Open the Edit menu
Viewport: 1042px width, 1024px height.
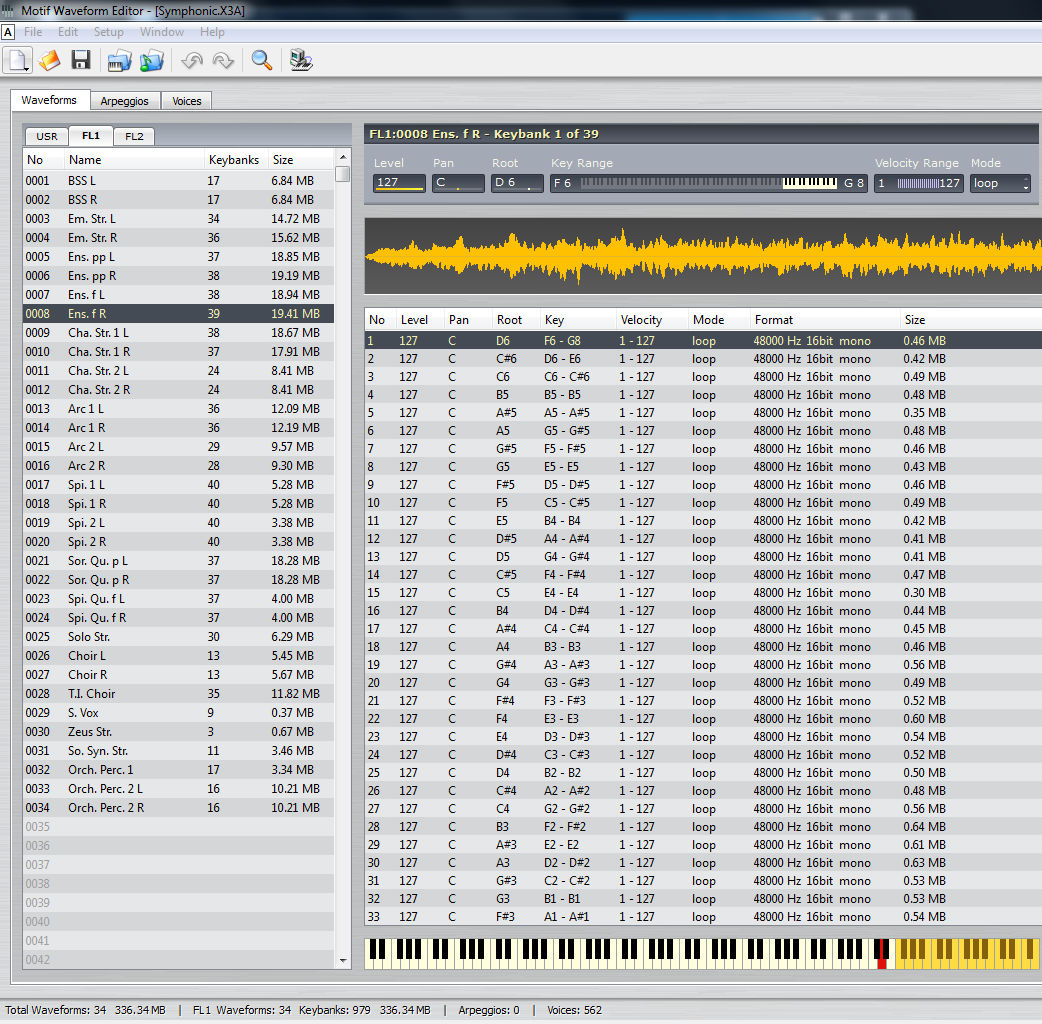coord(68,32)
